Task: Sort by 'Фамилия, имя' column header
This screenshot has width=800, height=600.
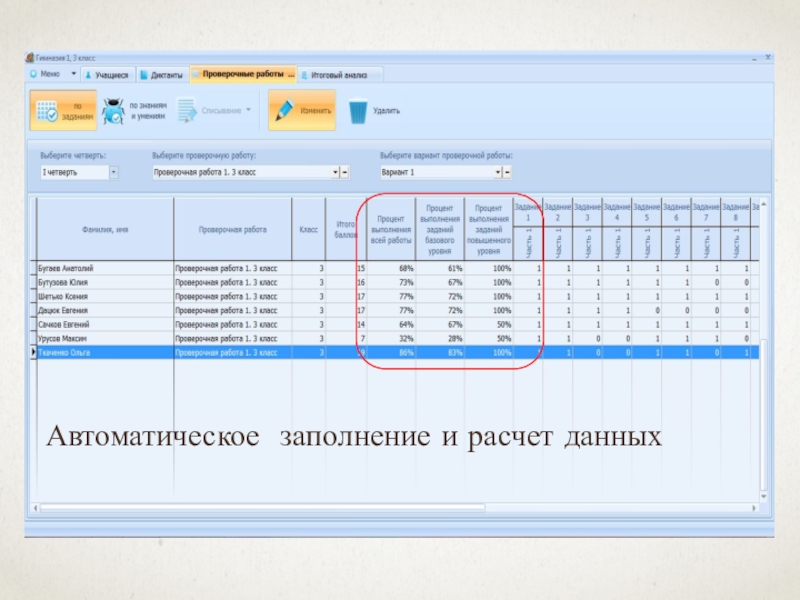Action: [x=104, y=229]
